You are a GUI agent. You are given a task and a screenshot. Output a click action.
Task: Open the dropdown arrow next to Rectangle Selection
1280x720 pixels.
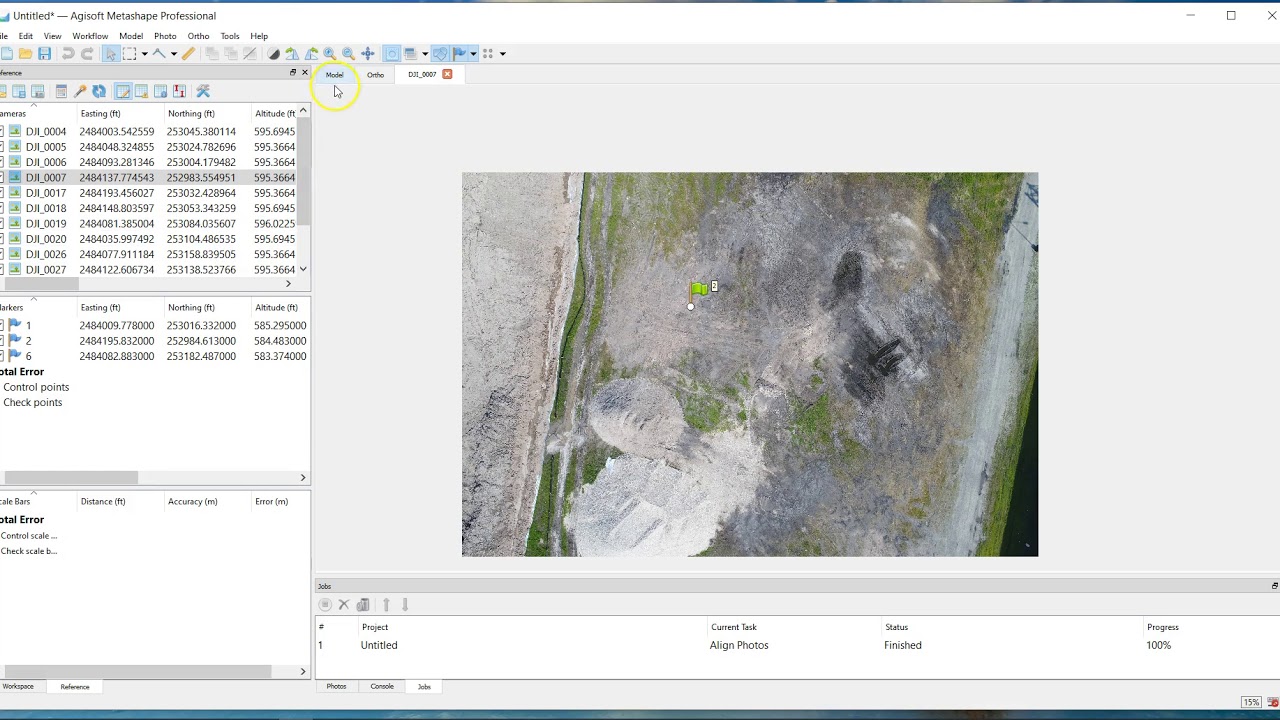[144, 54]
